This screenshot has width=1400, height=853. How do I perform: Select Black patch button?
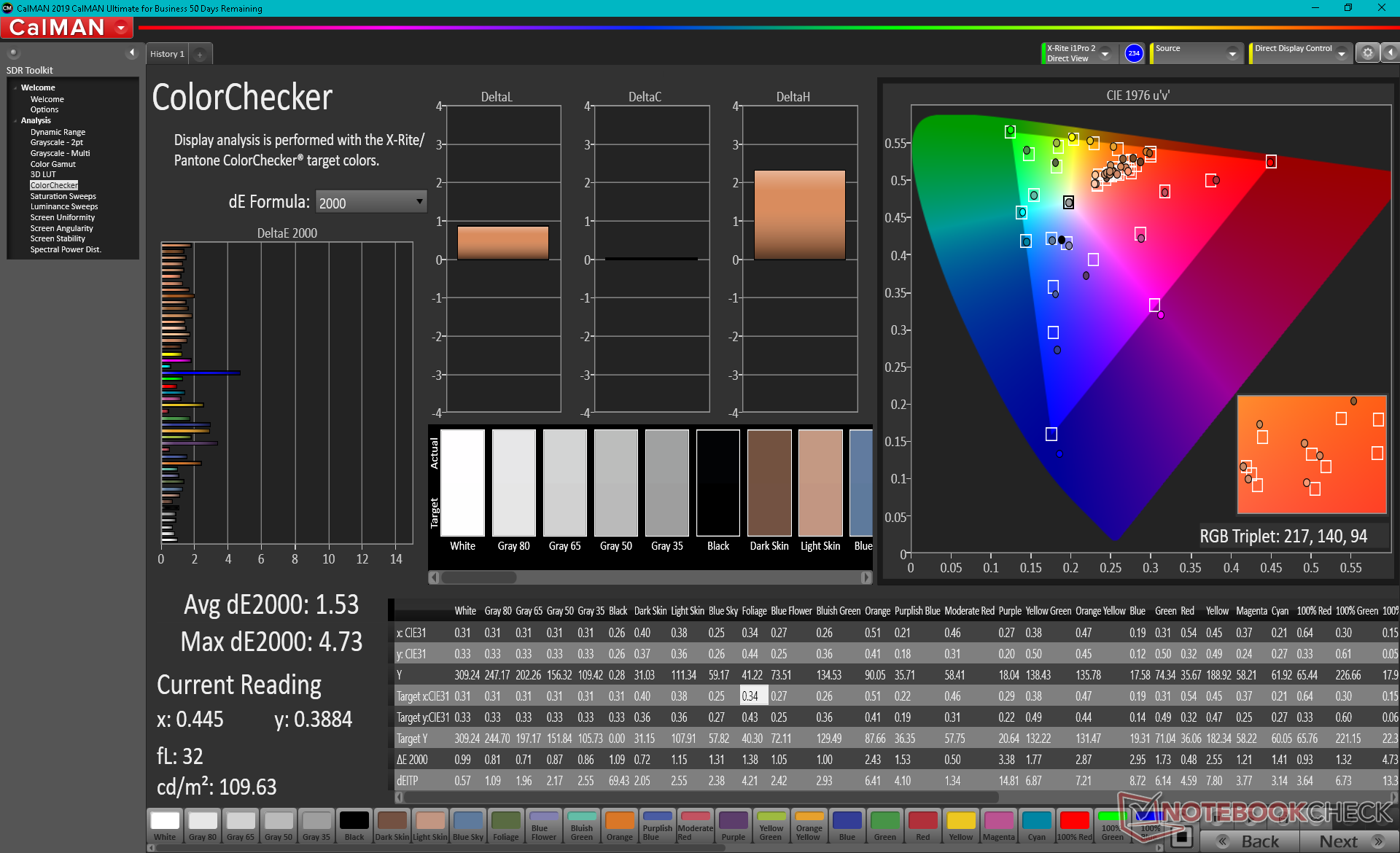(354, 826)
